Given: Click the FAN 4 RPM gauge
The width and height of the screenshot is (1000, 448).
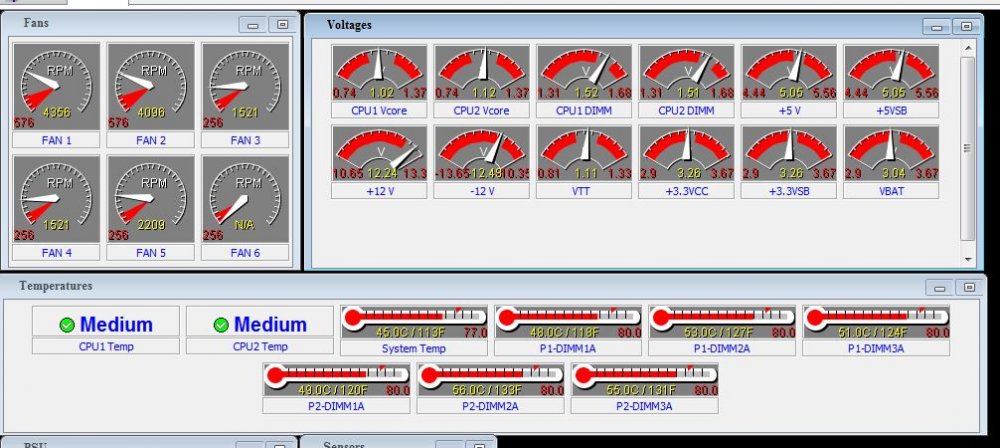Looking at the screenshot, I should tap(56, 198).
